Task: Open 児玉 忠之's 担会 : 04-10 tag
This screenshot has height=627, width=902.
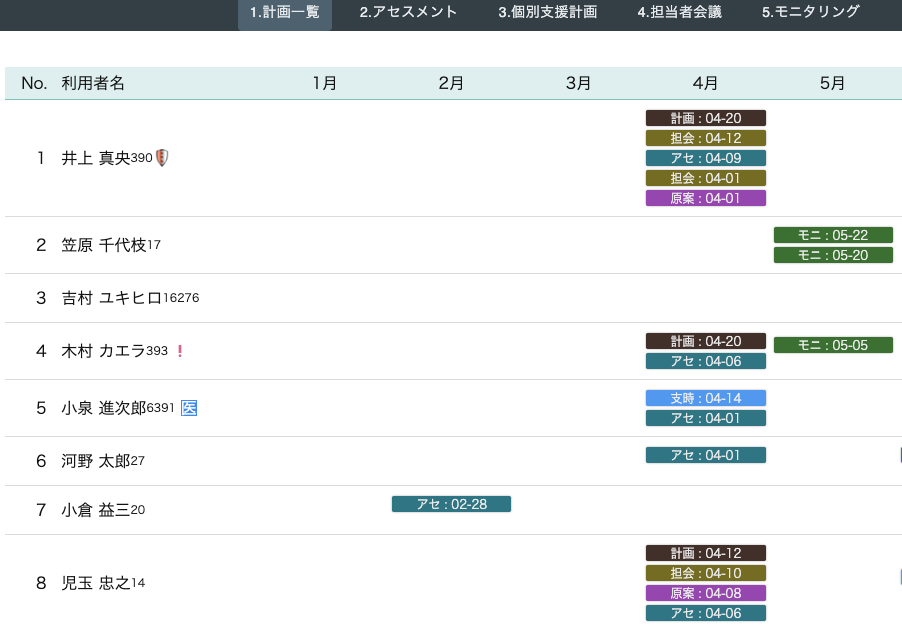Action: point(706,574)
